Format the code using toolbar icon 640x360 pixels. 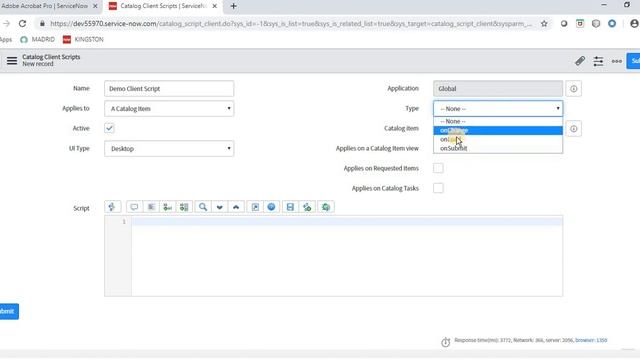tap(151, 207)
